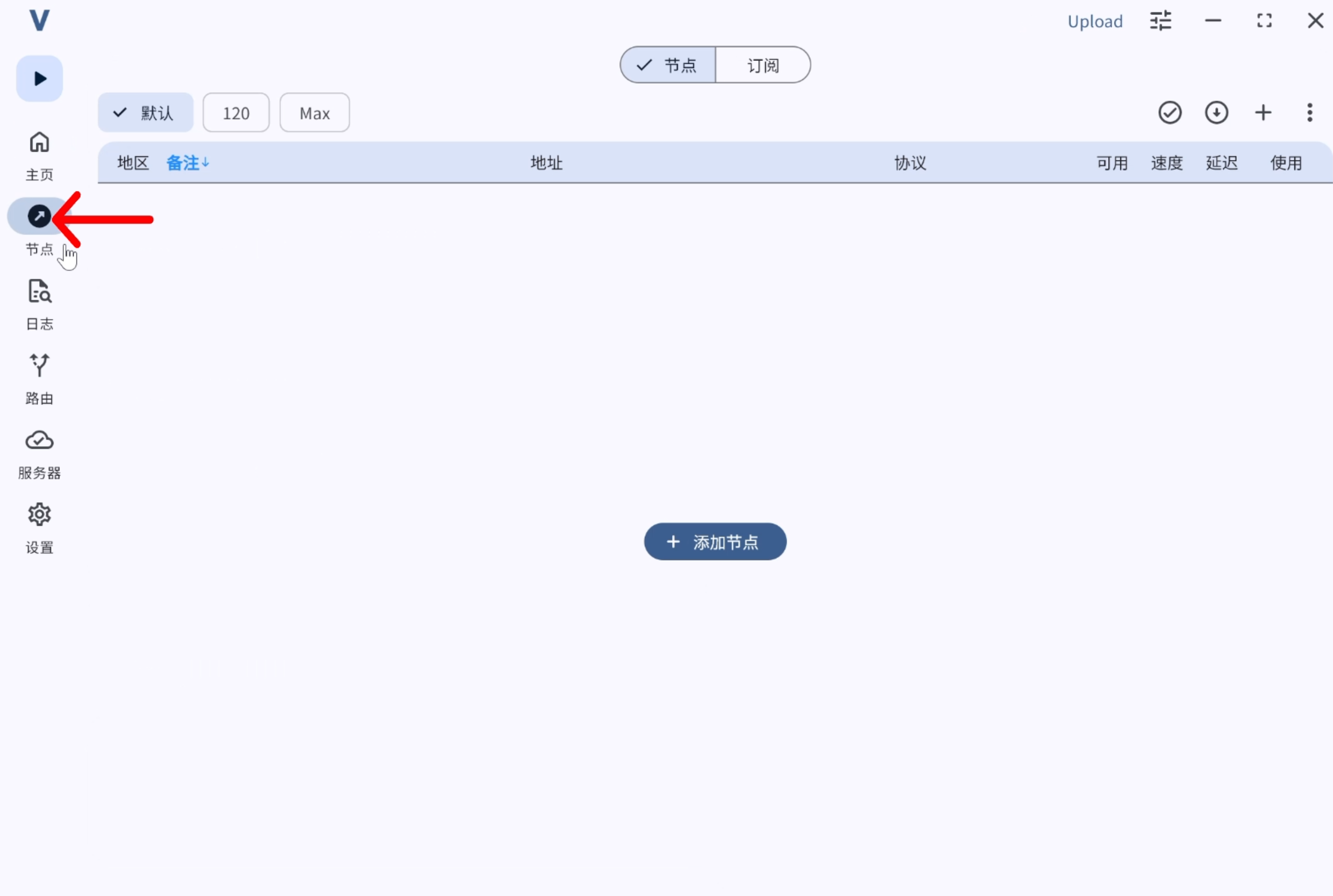Screen dimensions: 1333x896
Task: Sort by the 协议 column header
Action: click(x=910, y=163)
